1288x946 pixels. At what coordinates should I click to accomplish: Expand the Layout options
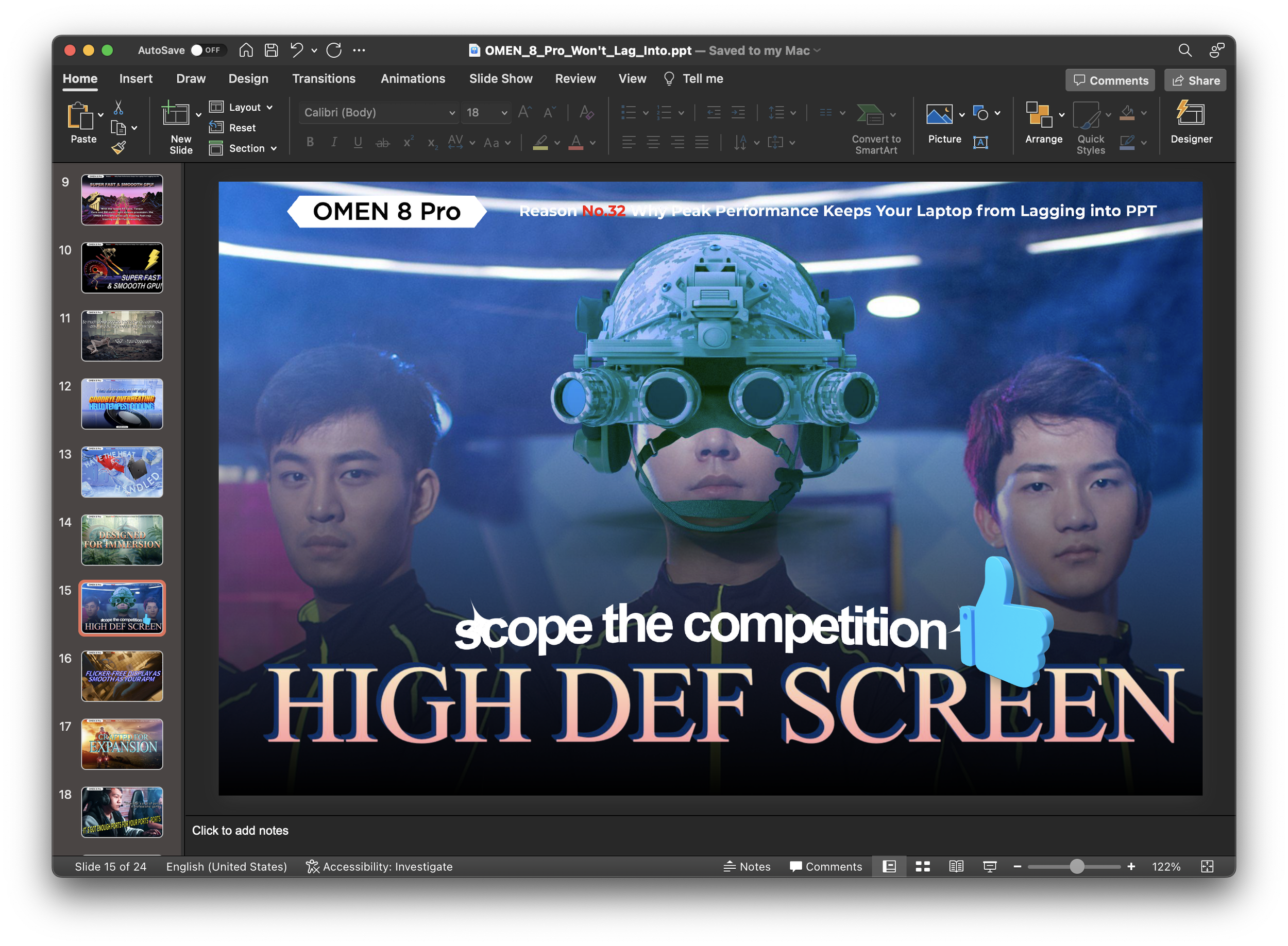270,107
